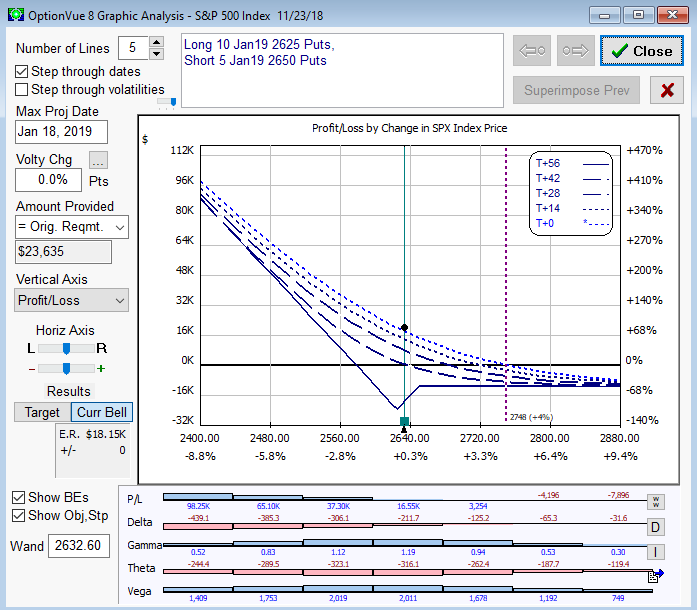Increase Number of Lines with up arrow
This screenshot has height=610, width=697.
tap(156, 43)
